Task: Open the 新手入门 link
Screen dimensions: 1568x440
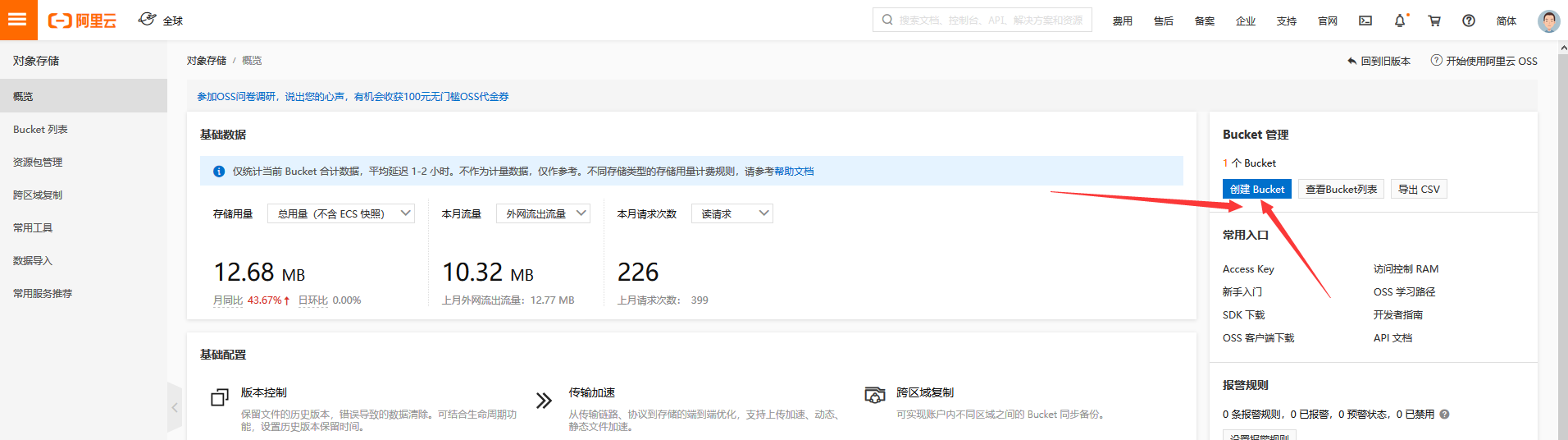Action: [1242, 292]
